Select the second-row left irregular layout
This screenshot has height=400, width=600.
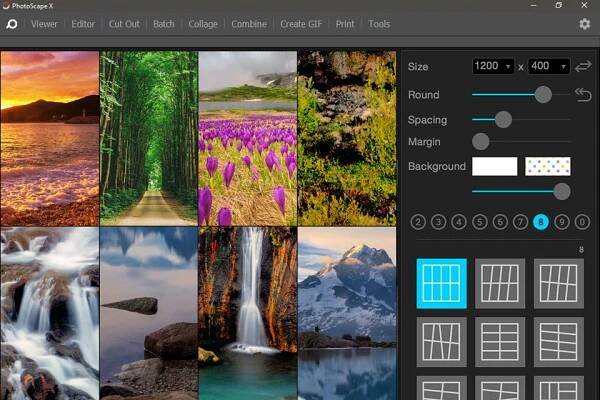pos(441,341)
